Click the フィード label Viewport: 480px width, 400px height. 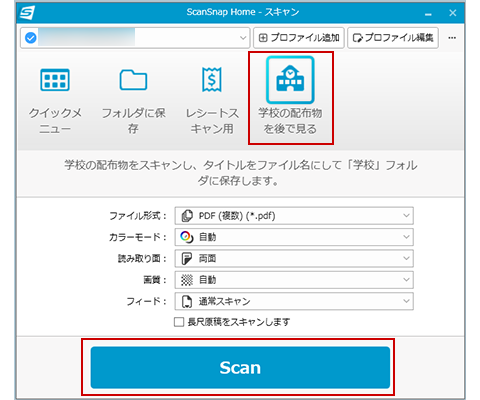[146, 301]
